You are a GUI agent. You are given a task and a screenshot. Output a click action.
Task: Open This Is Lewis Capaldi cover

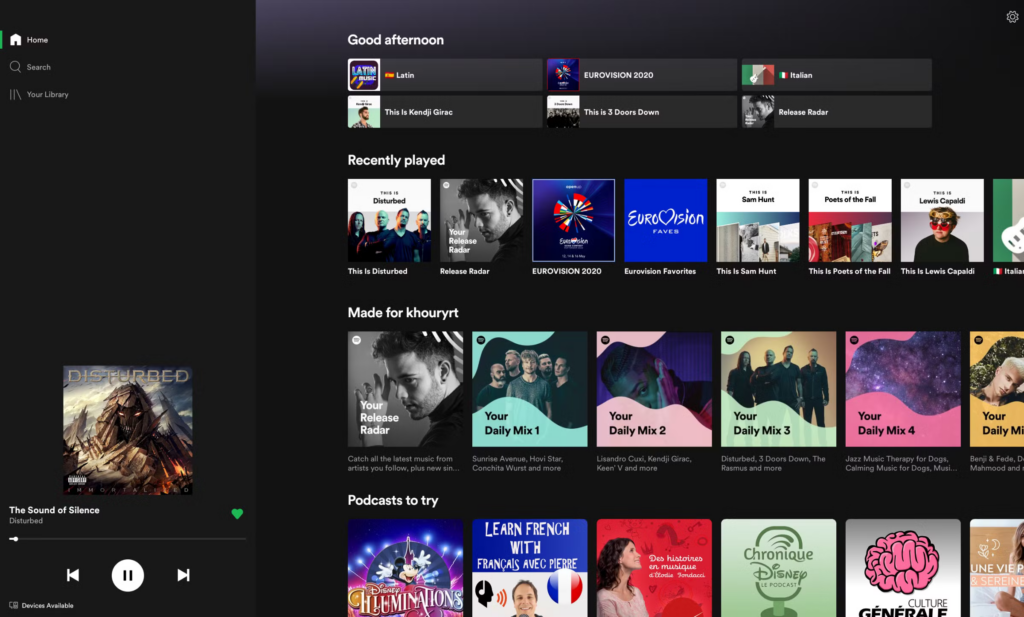pyautogui.click(x=942, y=220)
